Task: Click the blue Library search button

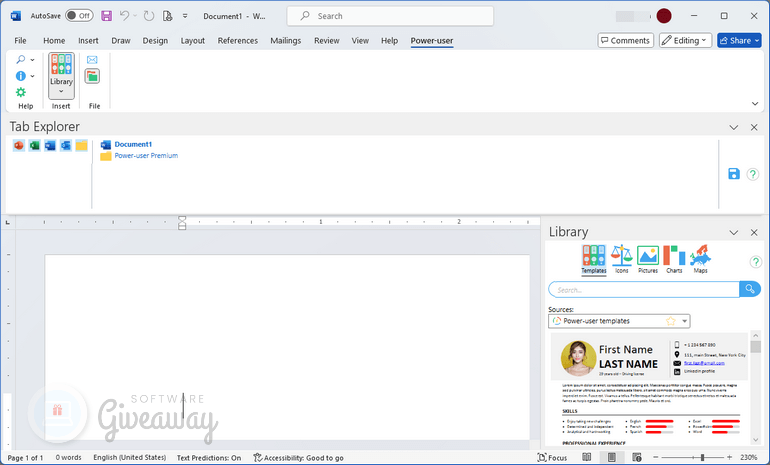Action: coord(750,289)
